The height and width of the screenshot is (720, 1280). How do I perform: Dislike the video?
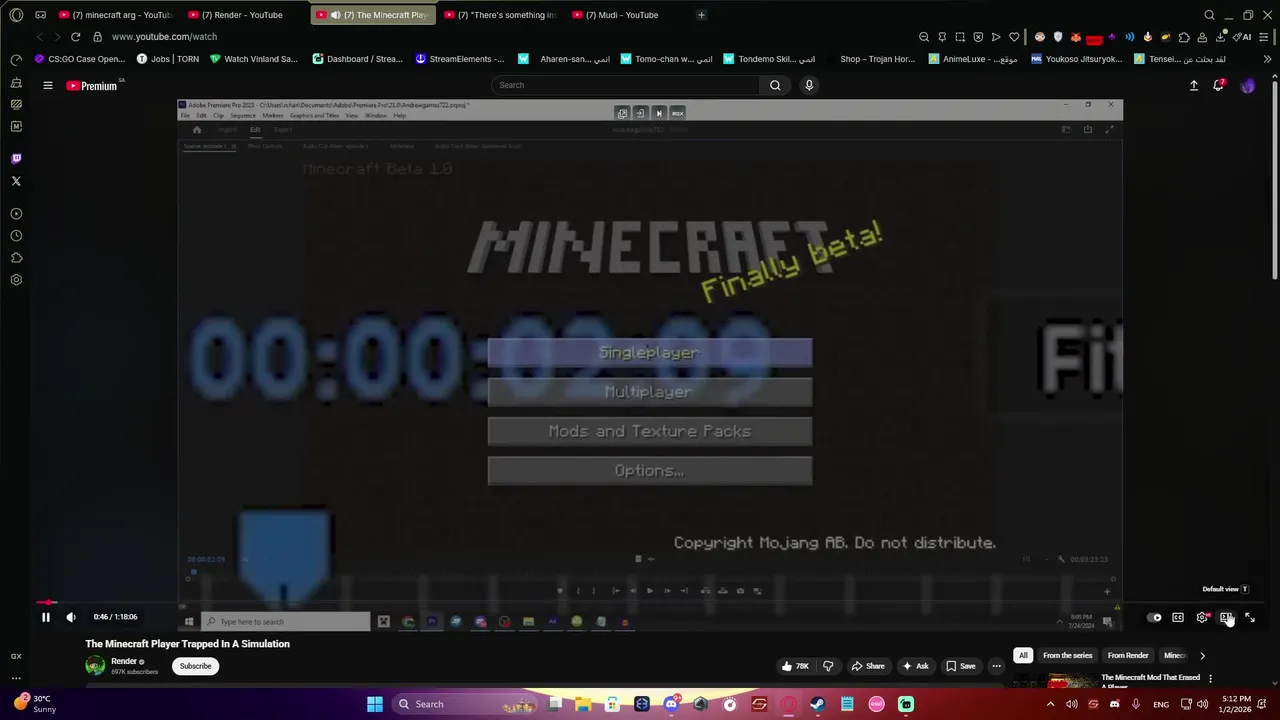pyautogui.click(x=828, y=666)
